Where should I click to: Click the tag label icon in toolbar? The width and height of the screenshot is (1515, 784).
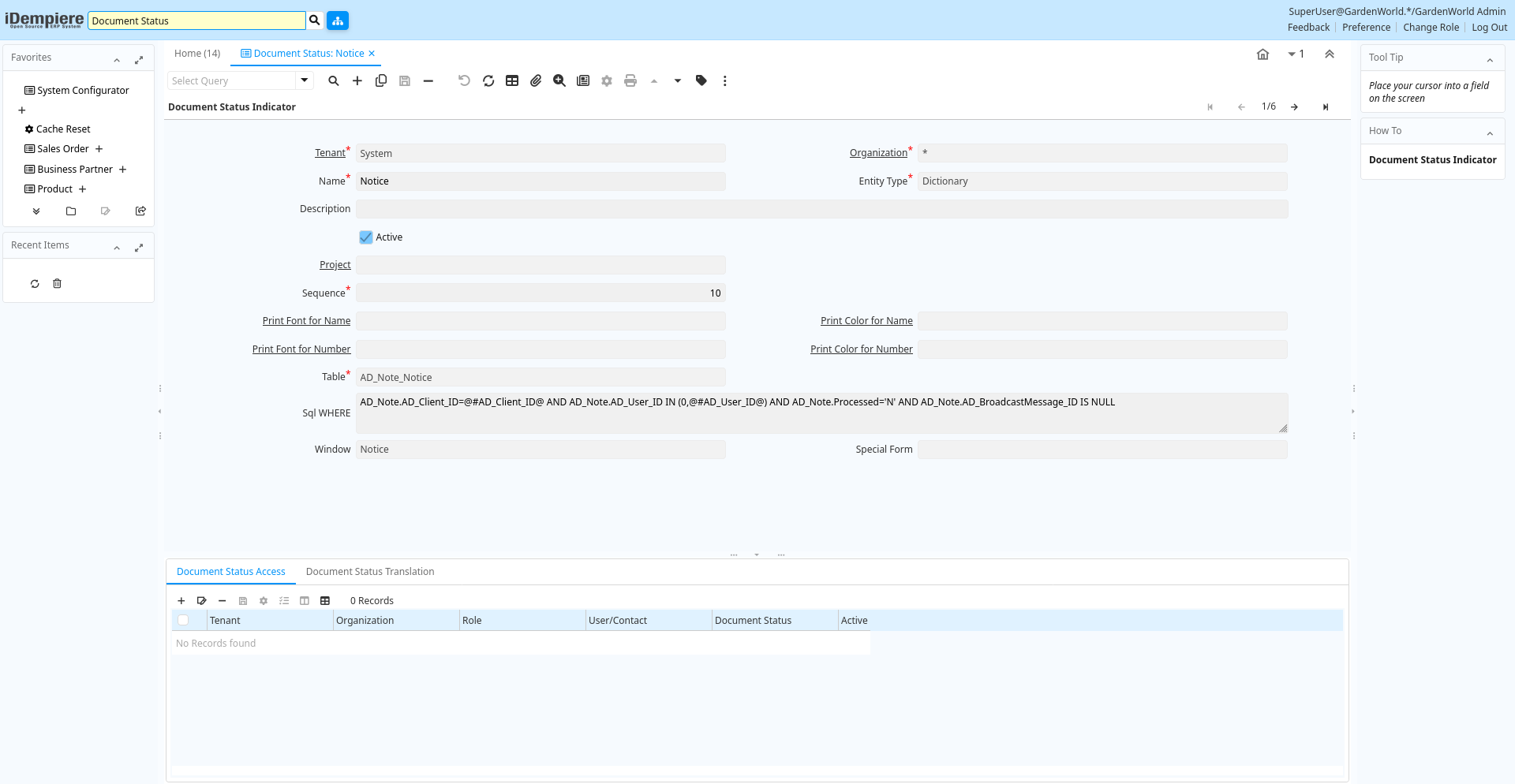(x=701, y=80)
